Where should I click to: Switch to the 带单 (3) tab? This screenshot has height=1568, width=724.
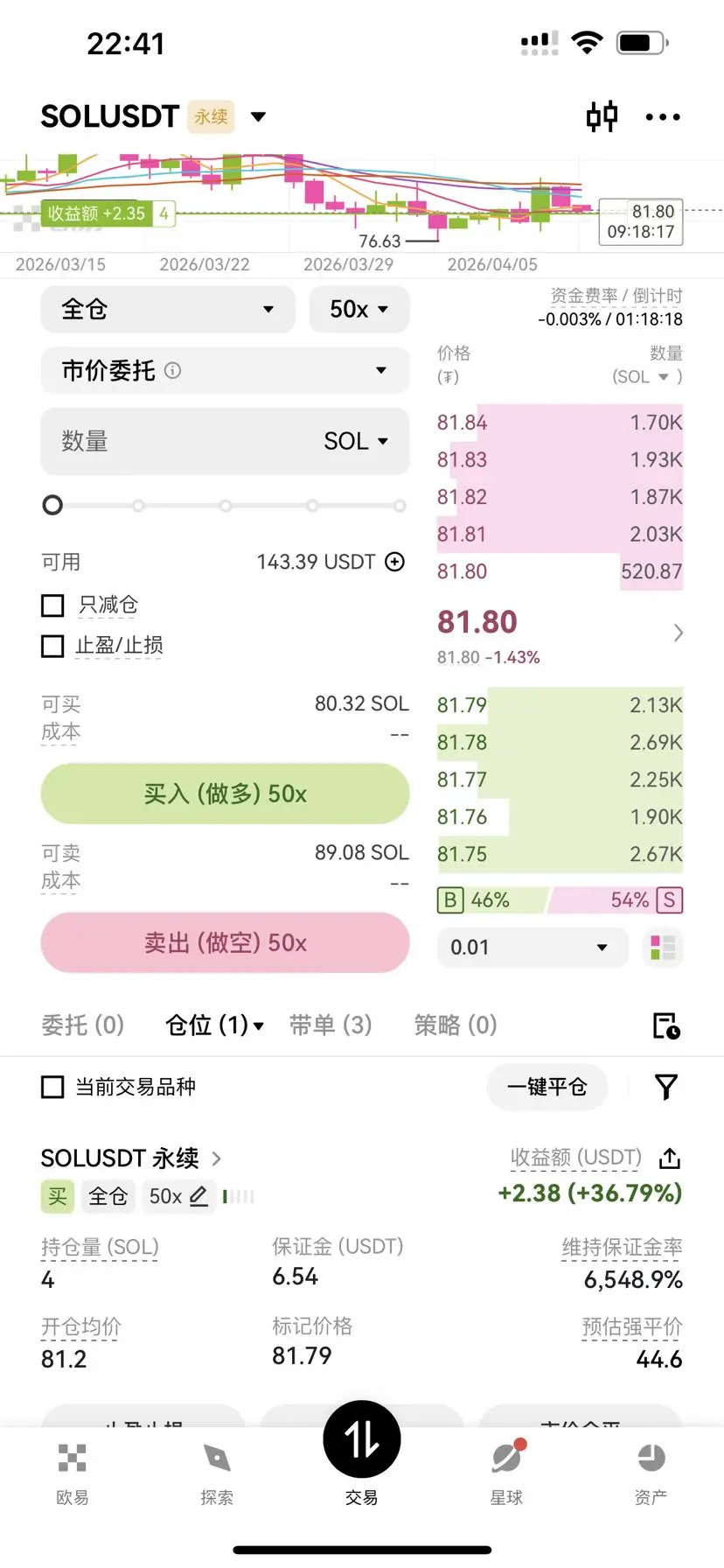coord(331,1025)
